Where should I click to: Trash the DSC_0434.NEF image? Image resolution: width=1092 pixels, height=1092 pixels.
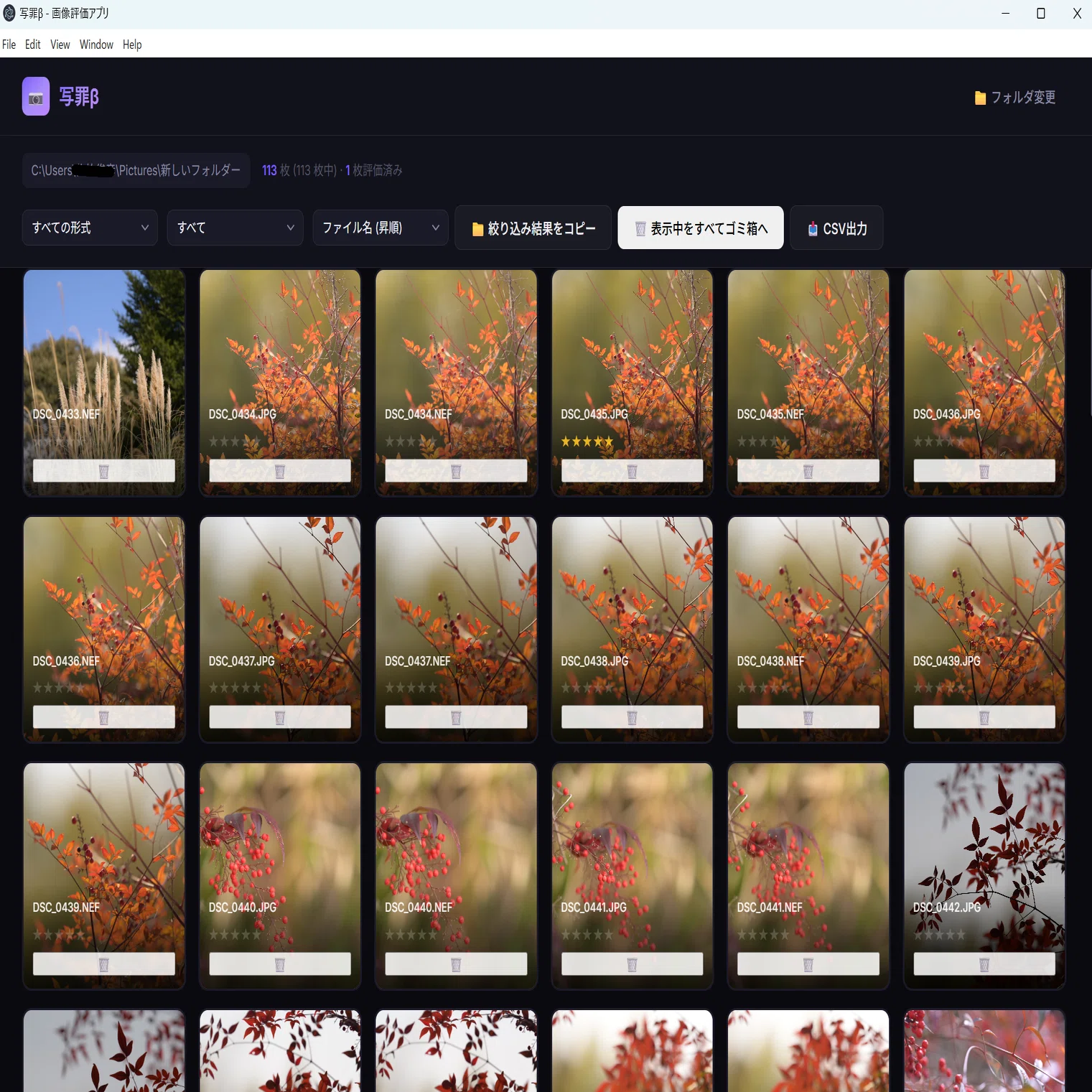[x=456, y=471]
